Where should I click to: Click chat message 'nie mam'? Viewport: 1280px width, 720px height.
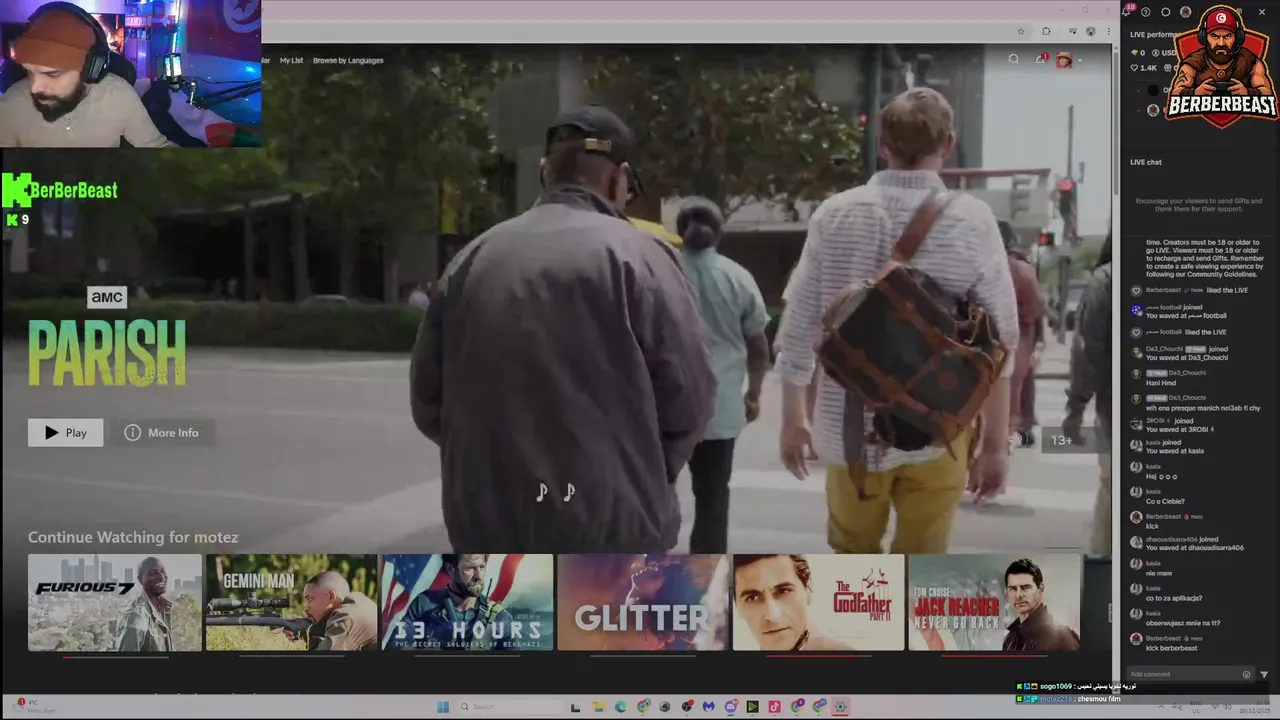[x=1159, y=574]
